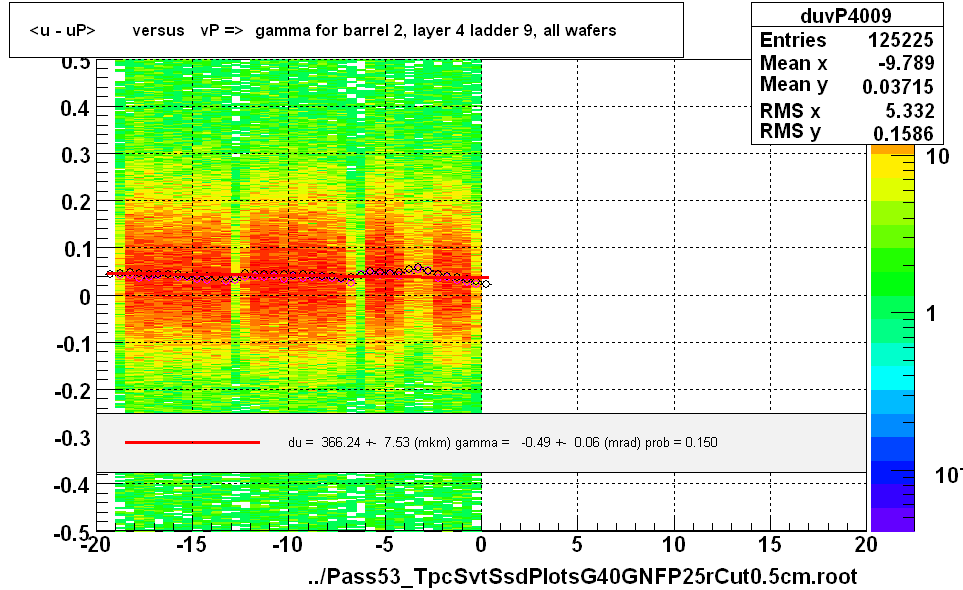Click the color scale label 1
The height and width of the screenshot is (590, 963).
point(931,314)
